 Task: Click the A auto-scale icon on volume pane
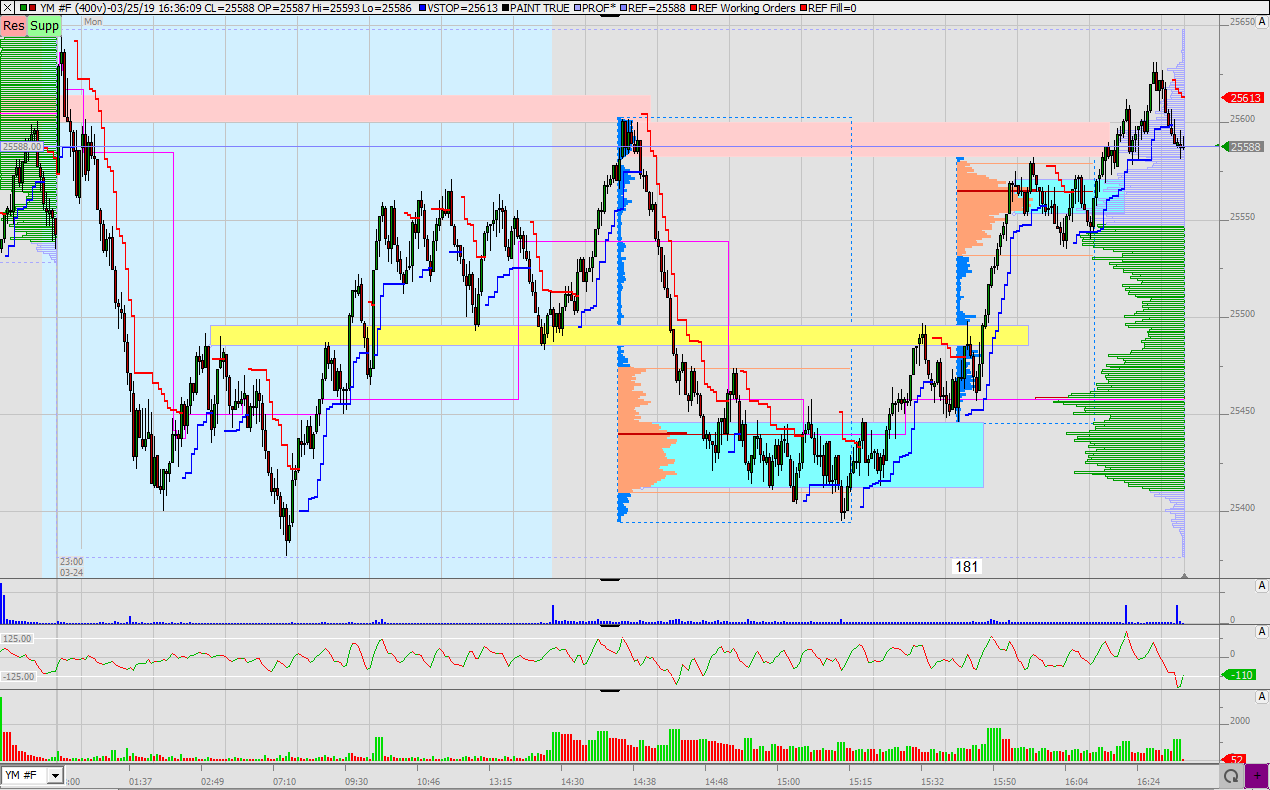(1263, 696)
